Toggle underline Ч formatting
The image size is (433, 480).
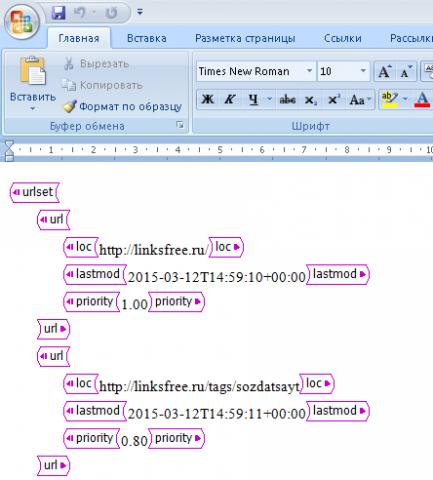pos(253,99)
